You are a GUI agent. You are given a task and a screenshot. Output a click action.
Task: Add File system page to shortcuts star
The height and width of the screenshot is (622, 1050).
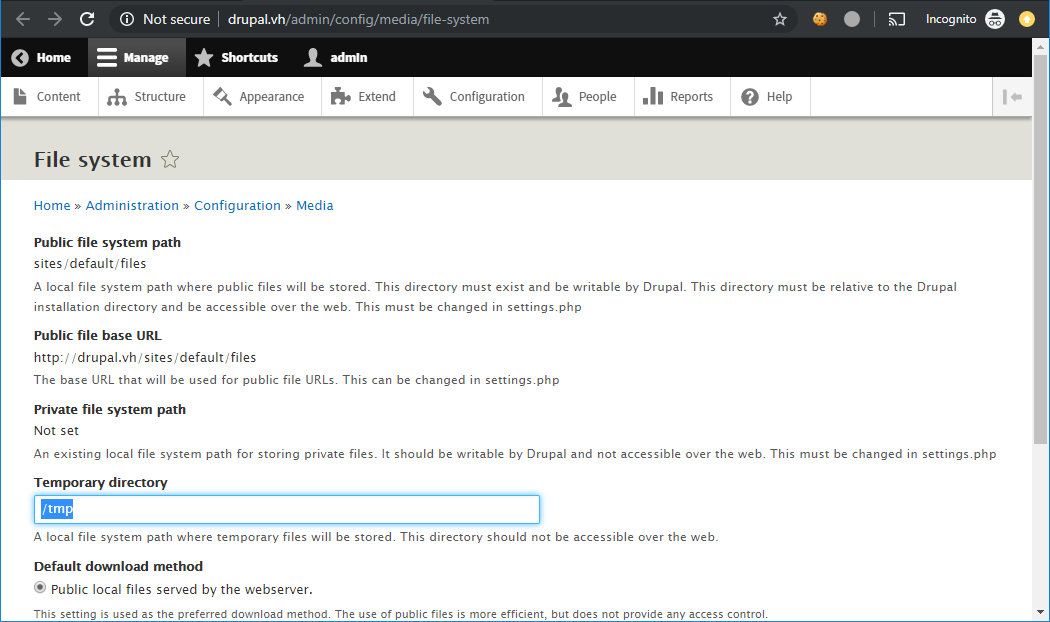(x=170, y=159)
